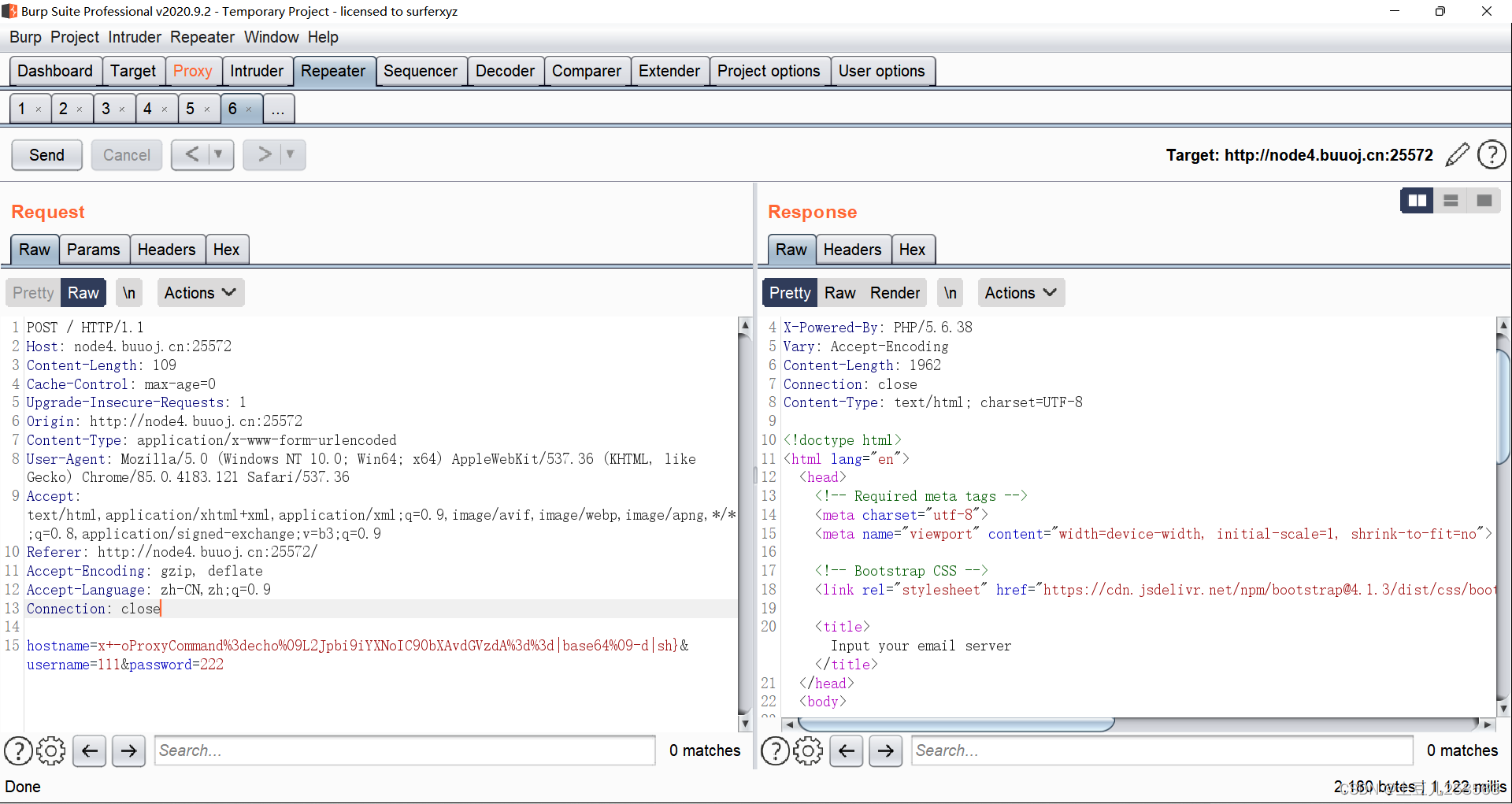The width and height of the screenshot is (1512, 804).
Task: Switch to the Comparer tab
Action: point(587,71)
